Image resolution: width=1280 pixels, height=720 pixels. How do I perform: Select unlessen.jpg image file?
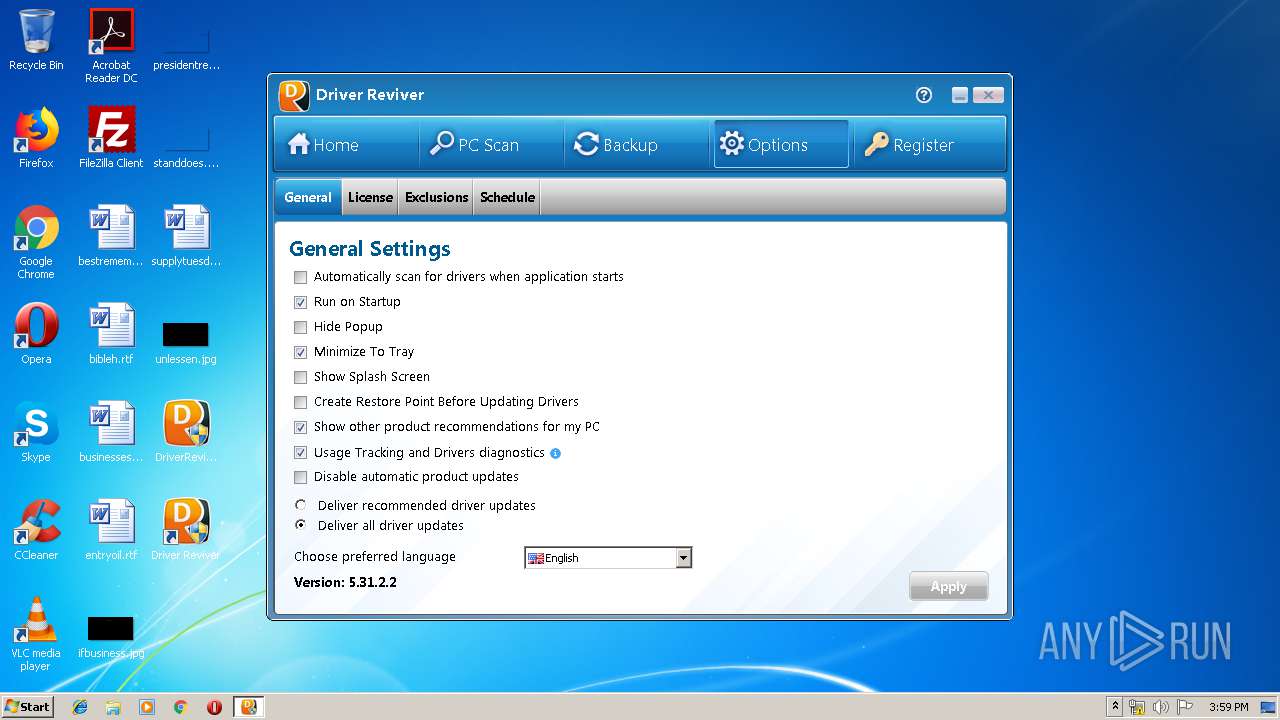186,340
